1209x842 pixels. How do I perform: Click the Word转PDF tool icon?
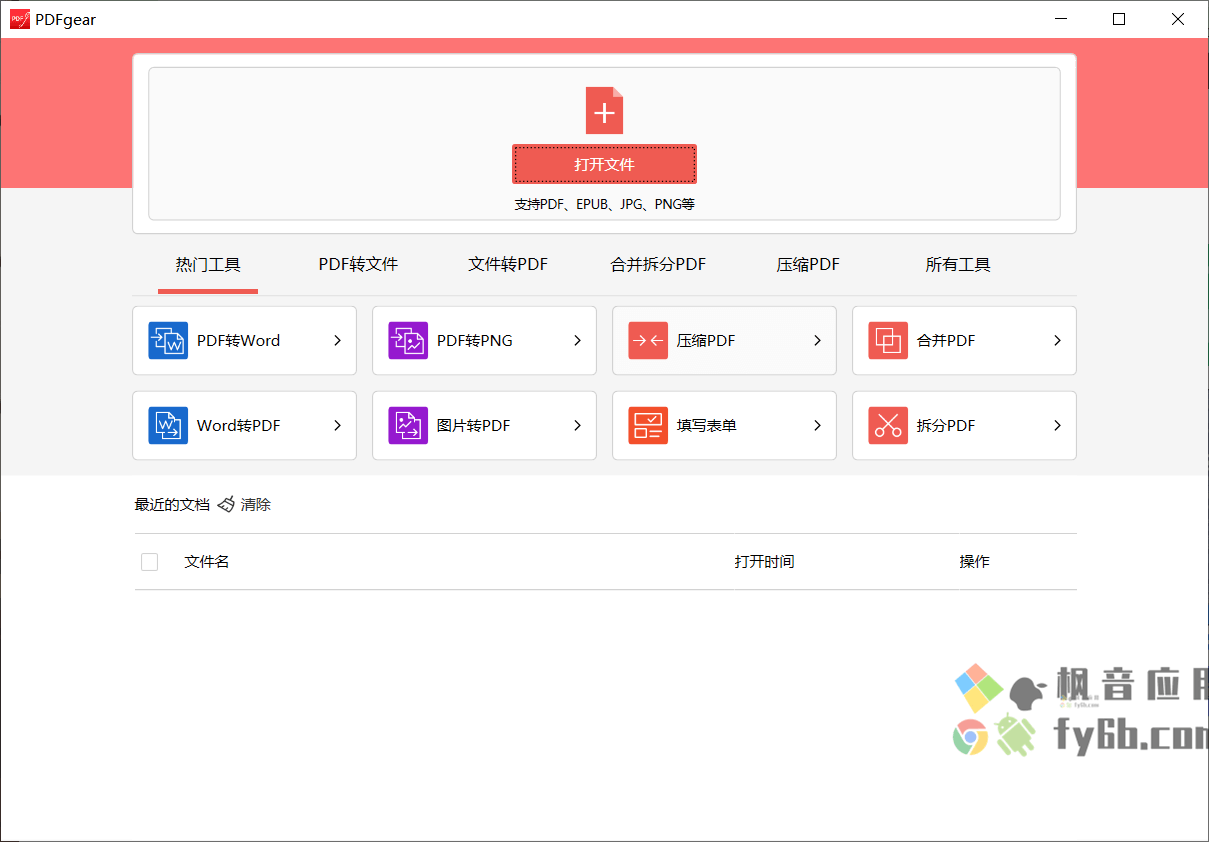[x=168, y=426]
